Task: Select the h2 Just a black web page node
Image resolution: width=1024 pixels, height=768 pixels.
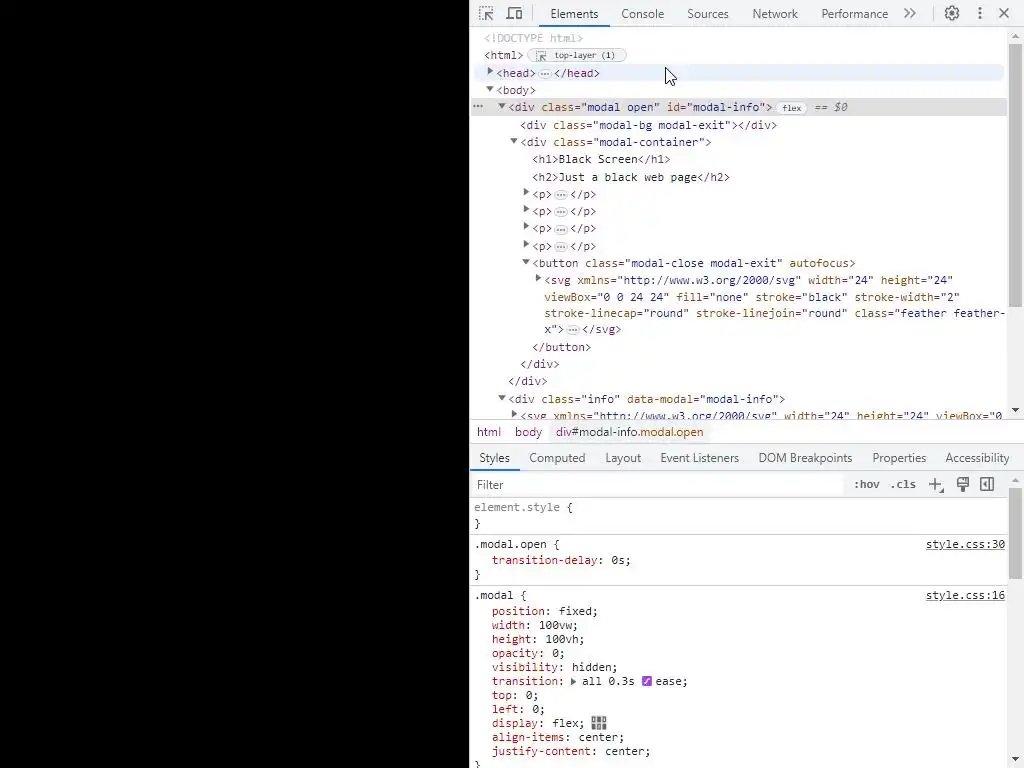Action: pos(631,177)
